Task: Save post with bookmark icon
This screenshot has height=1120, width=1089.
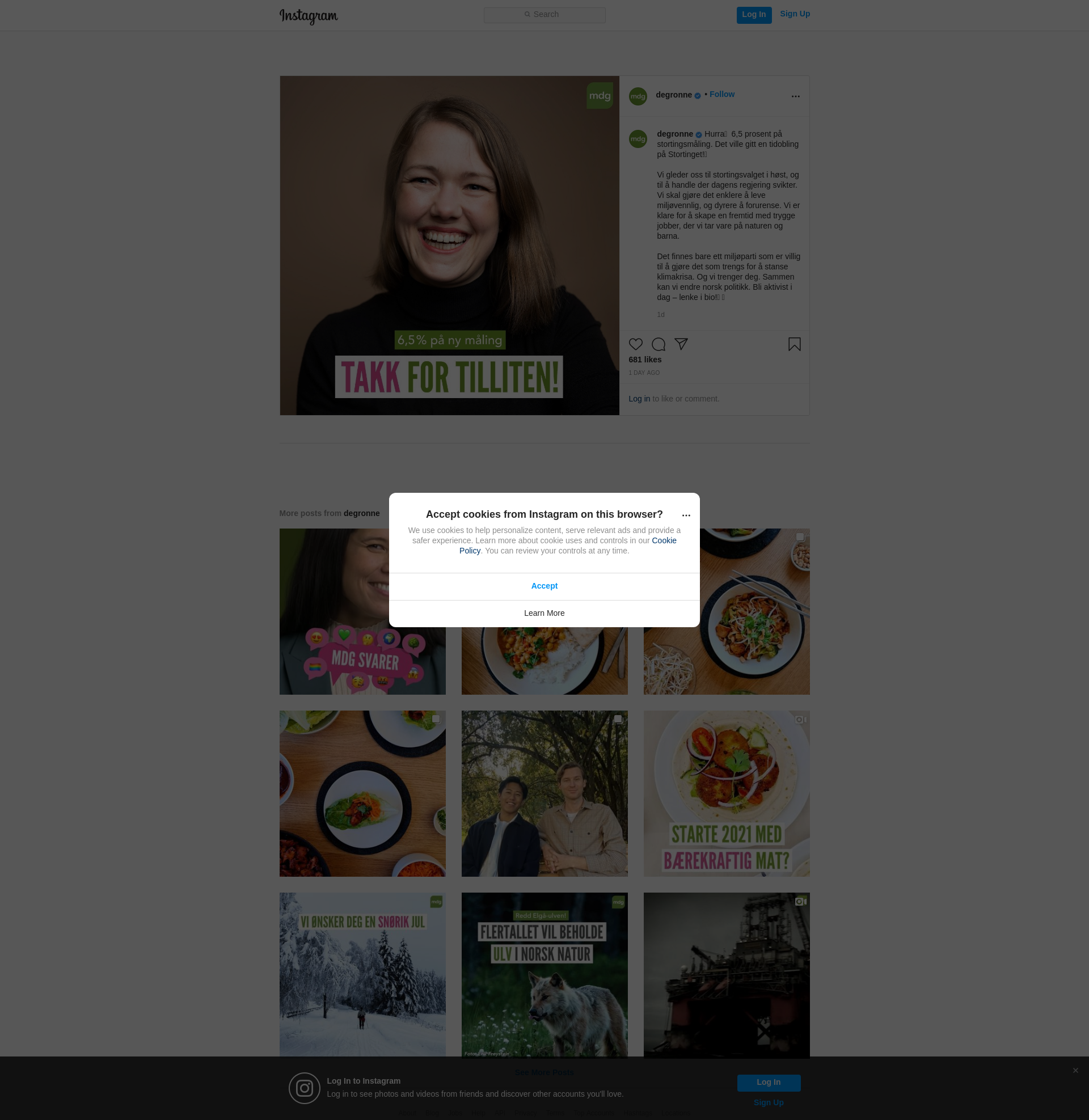Action: (794, 344)
